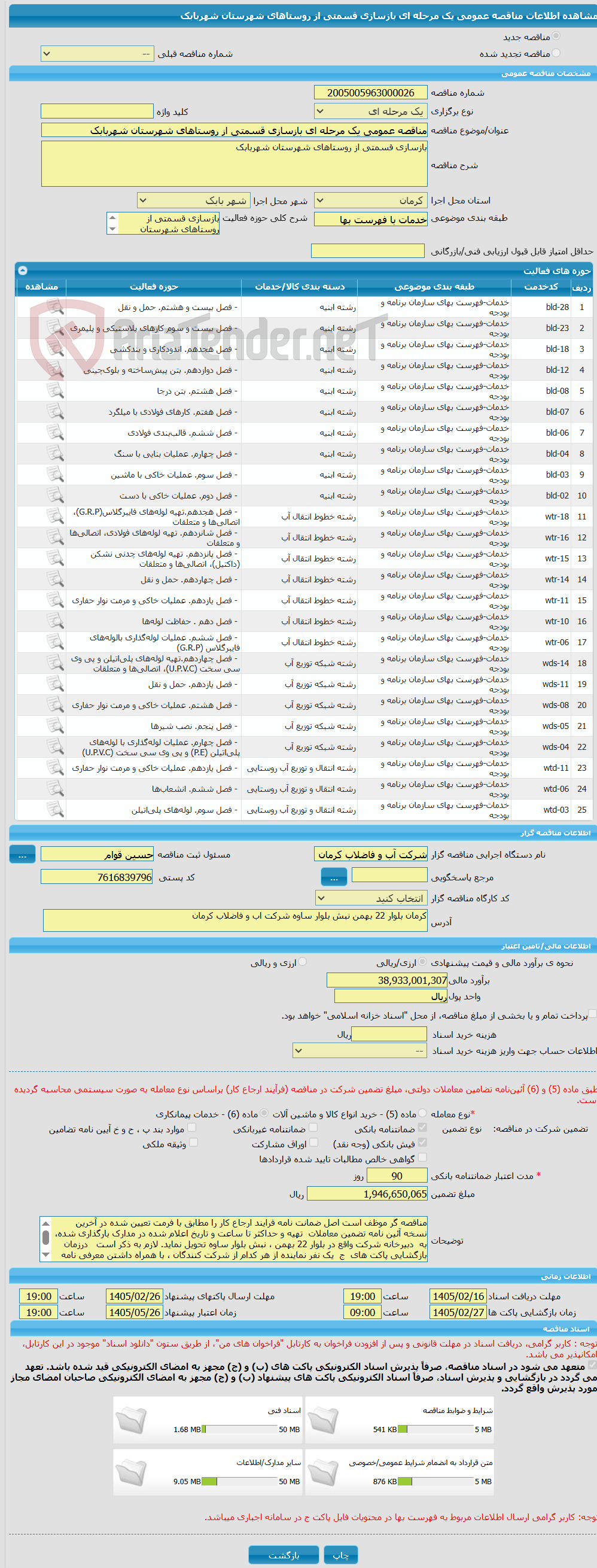Open view icon for row wtr-16
Viewport: 597px width, 1568px height.
[56, 537]
